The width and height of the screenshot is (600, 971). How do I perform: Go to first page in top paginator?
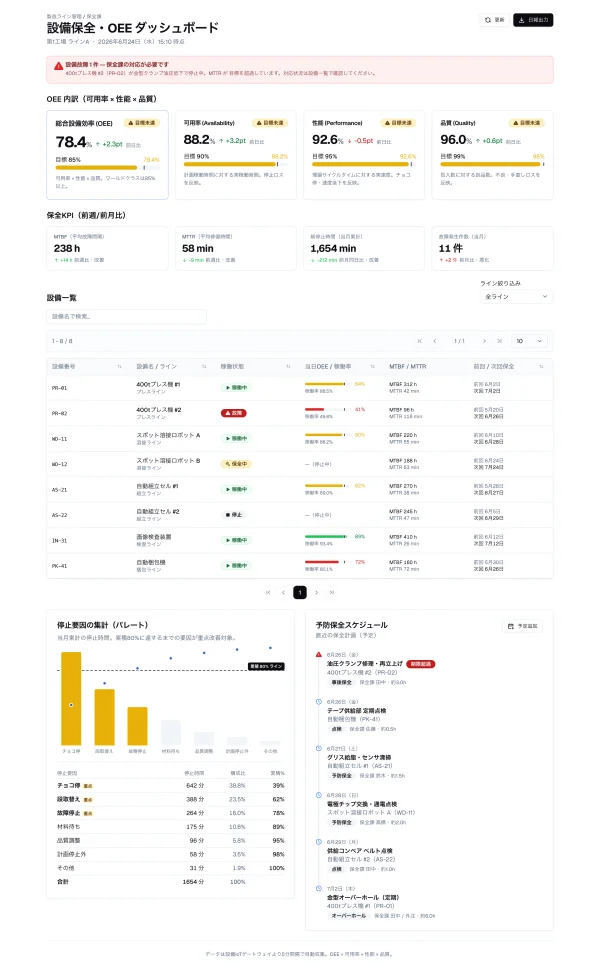pyautogui.click(x=420, y=341)
